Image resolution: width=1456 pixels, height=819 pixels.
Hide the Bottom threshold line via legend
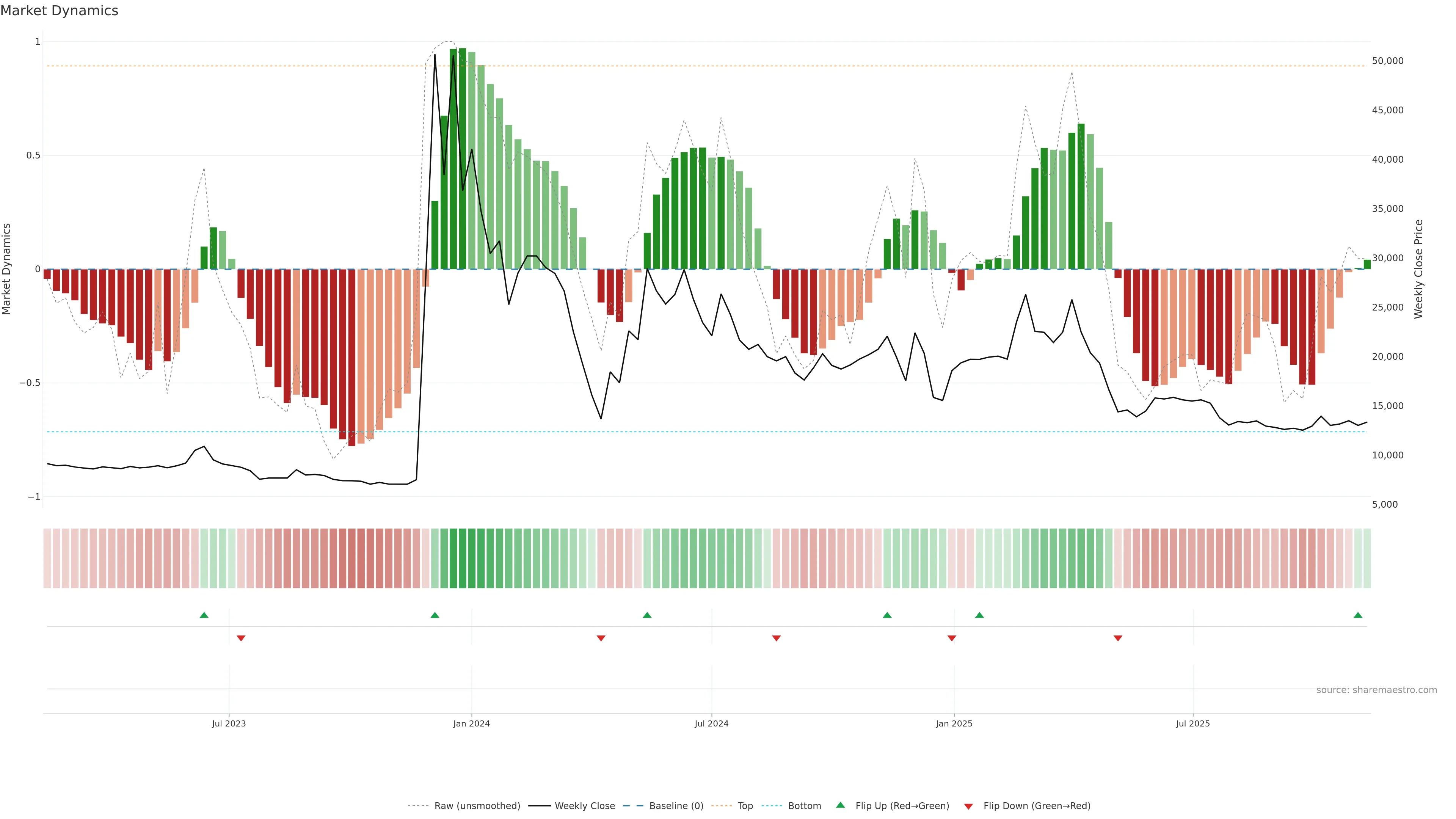[804, 806]
